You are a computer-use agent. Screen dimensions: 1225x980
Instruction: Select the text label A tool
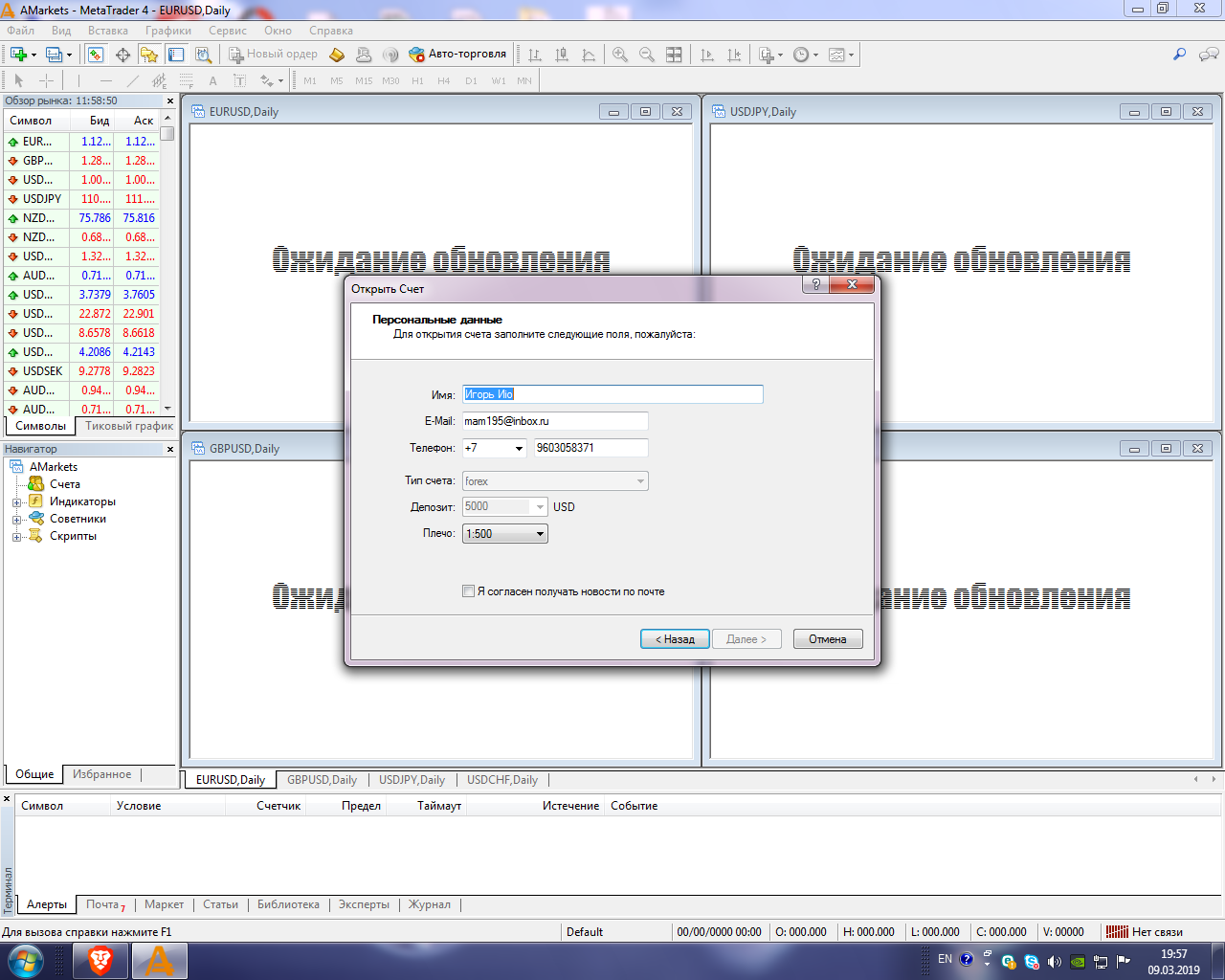click(x=213, y=80)
